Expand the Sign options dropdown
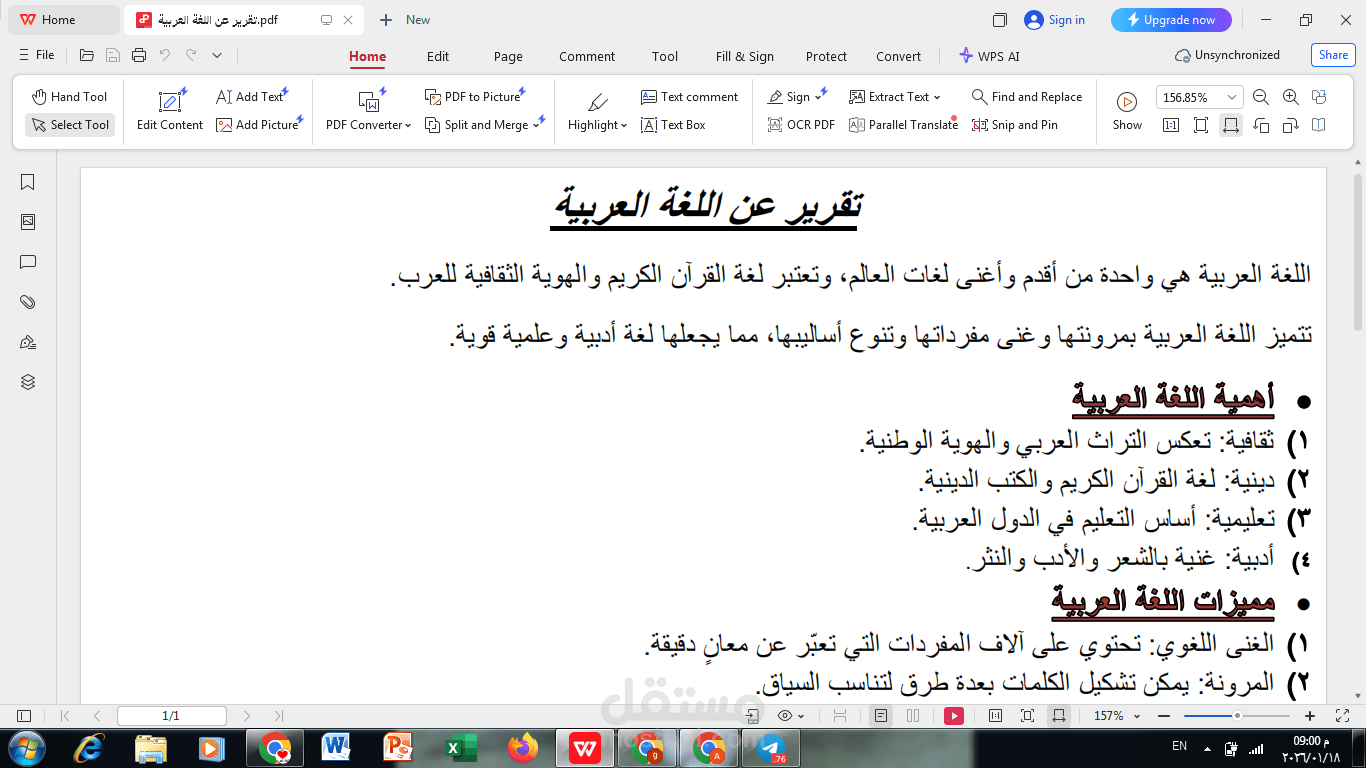Screen dimensions: 1366x768 pyautogui.click(x=819, y=96)
